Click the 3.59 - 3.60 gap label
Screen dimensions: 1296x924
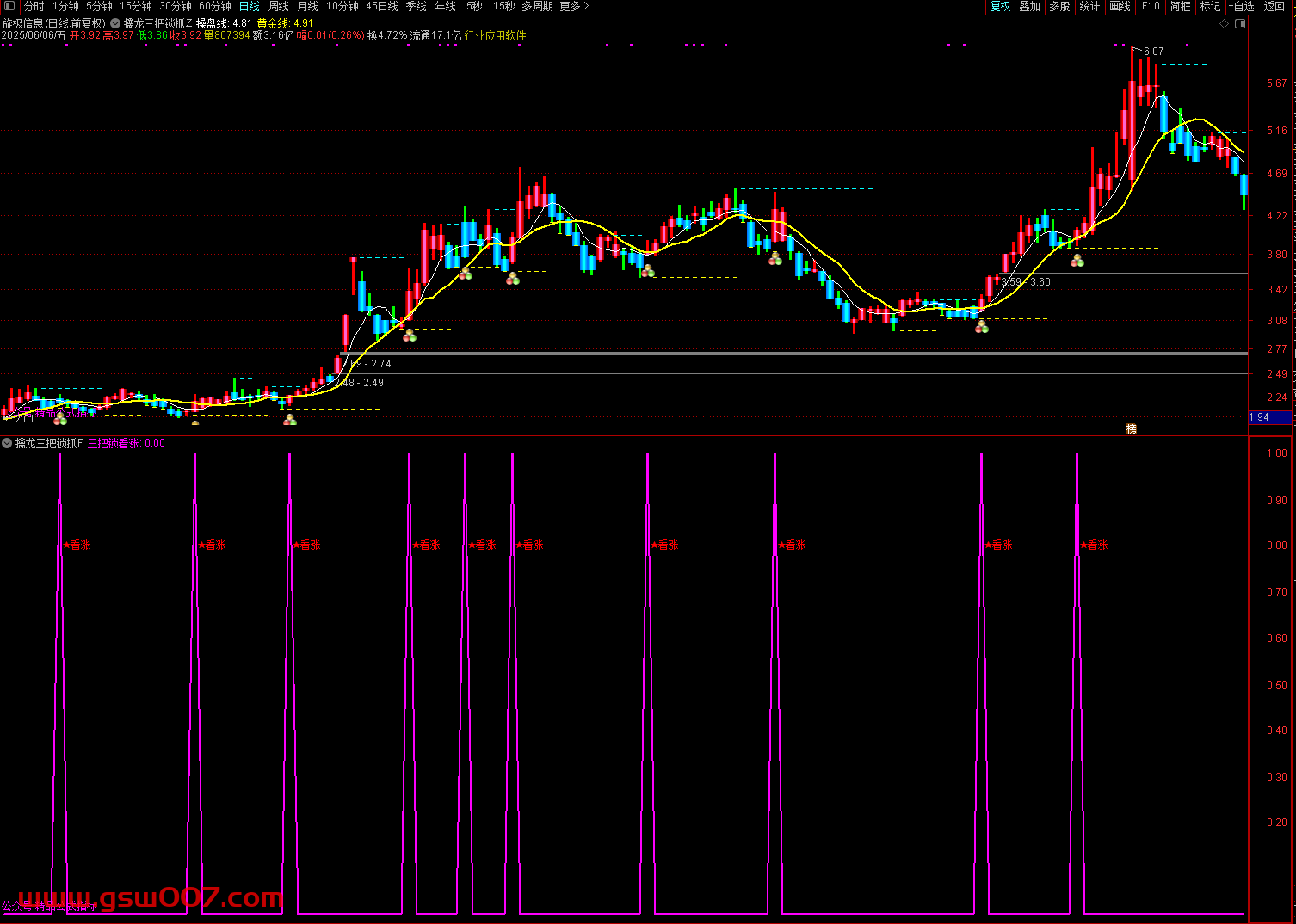pos(1026,282)
